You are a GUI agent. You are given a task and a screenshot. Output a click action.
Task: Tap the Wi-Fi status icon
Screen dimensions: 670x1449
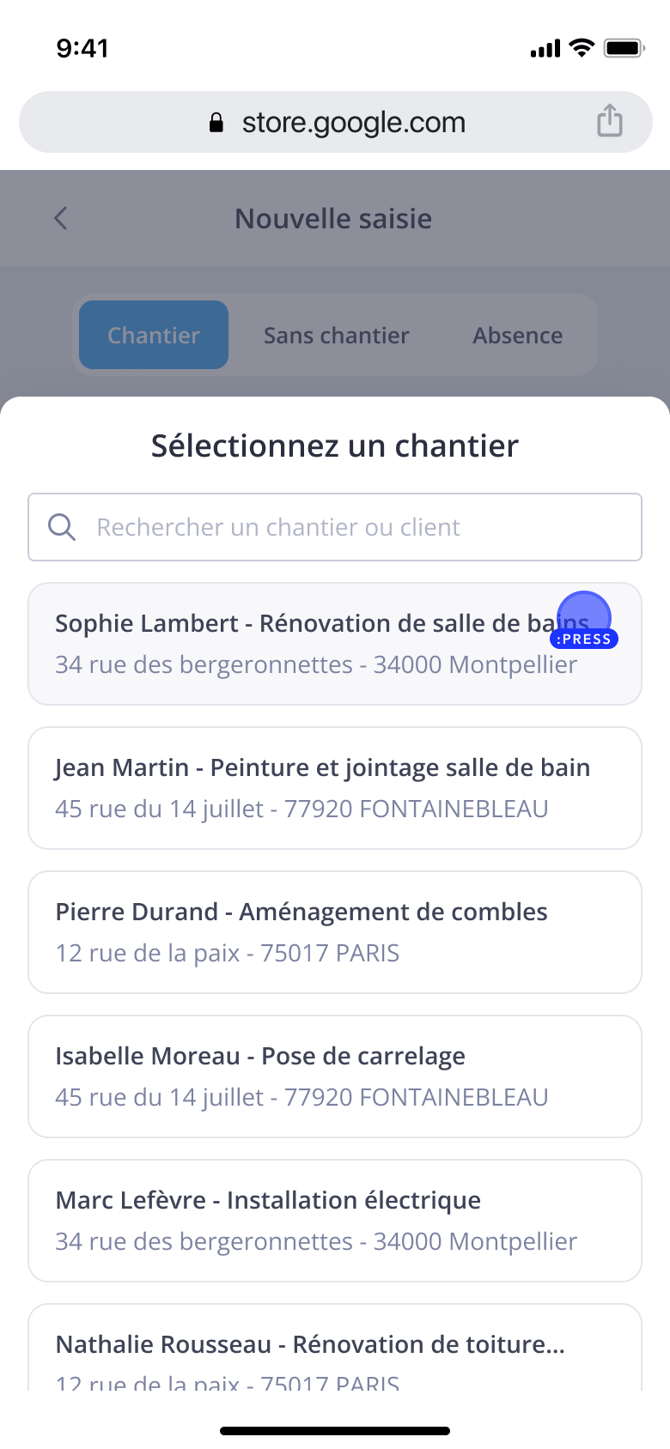coord(580,48)
